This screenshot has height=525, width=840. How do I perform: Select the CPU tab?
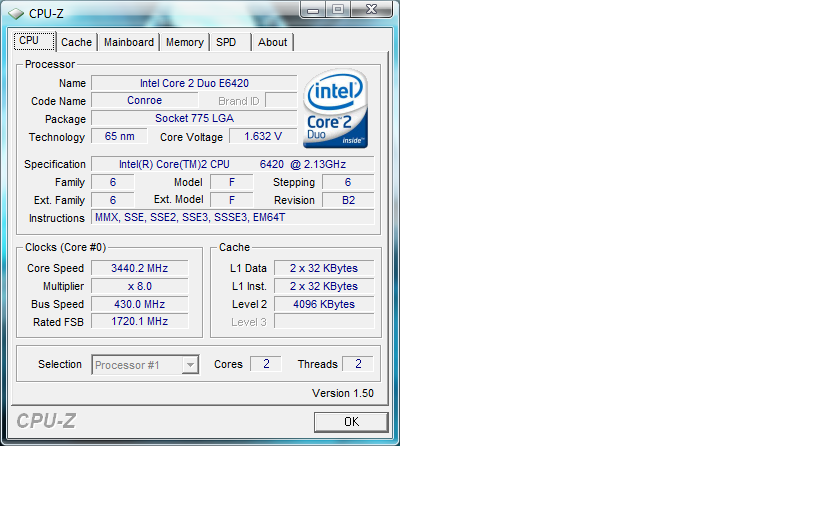coord(34,41)
